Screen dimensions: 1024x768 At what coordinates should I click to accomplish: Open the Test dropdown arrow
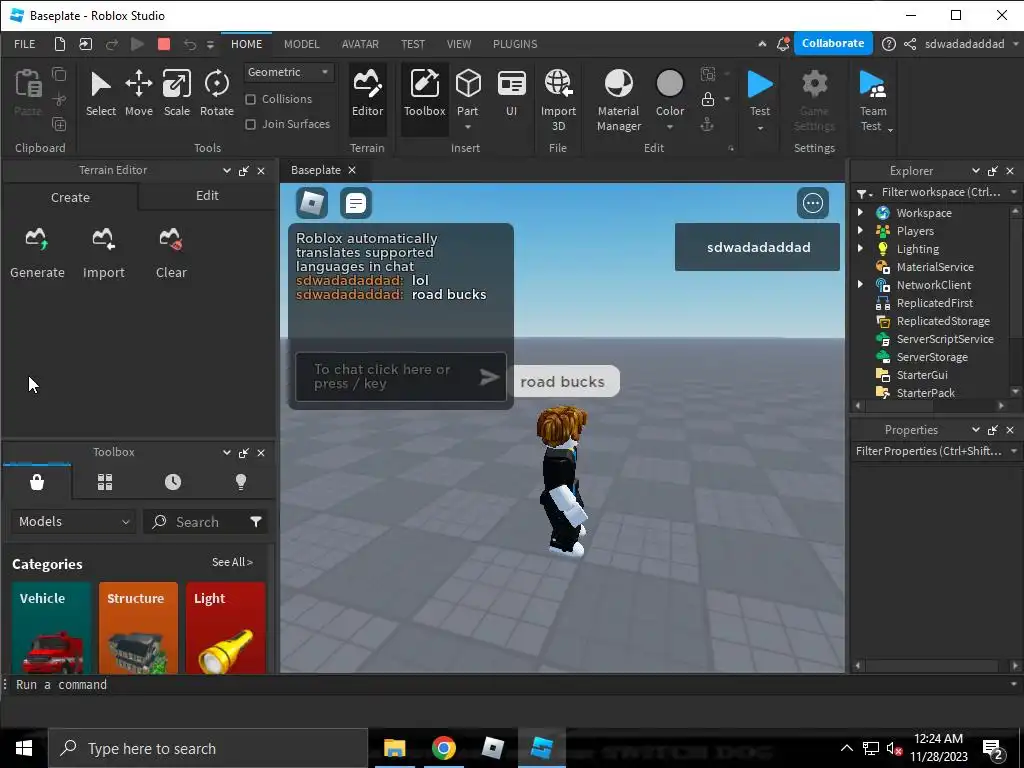760,128
